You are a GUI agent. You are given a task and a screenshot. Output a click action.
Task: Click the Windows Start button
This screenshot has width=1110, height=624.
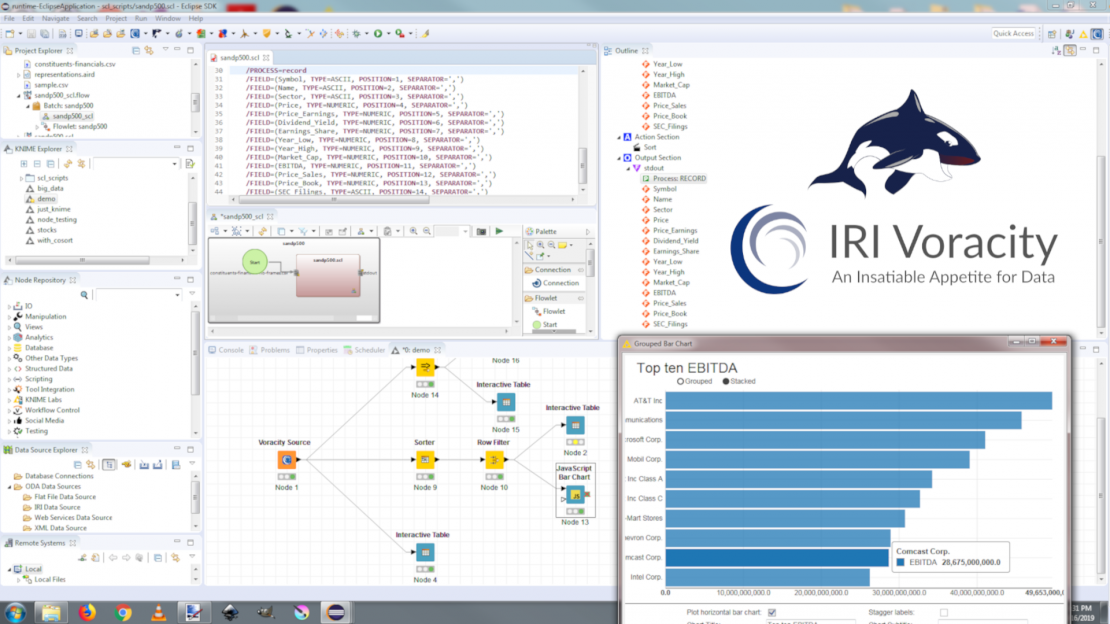15,612
